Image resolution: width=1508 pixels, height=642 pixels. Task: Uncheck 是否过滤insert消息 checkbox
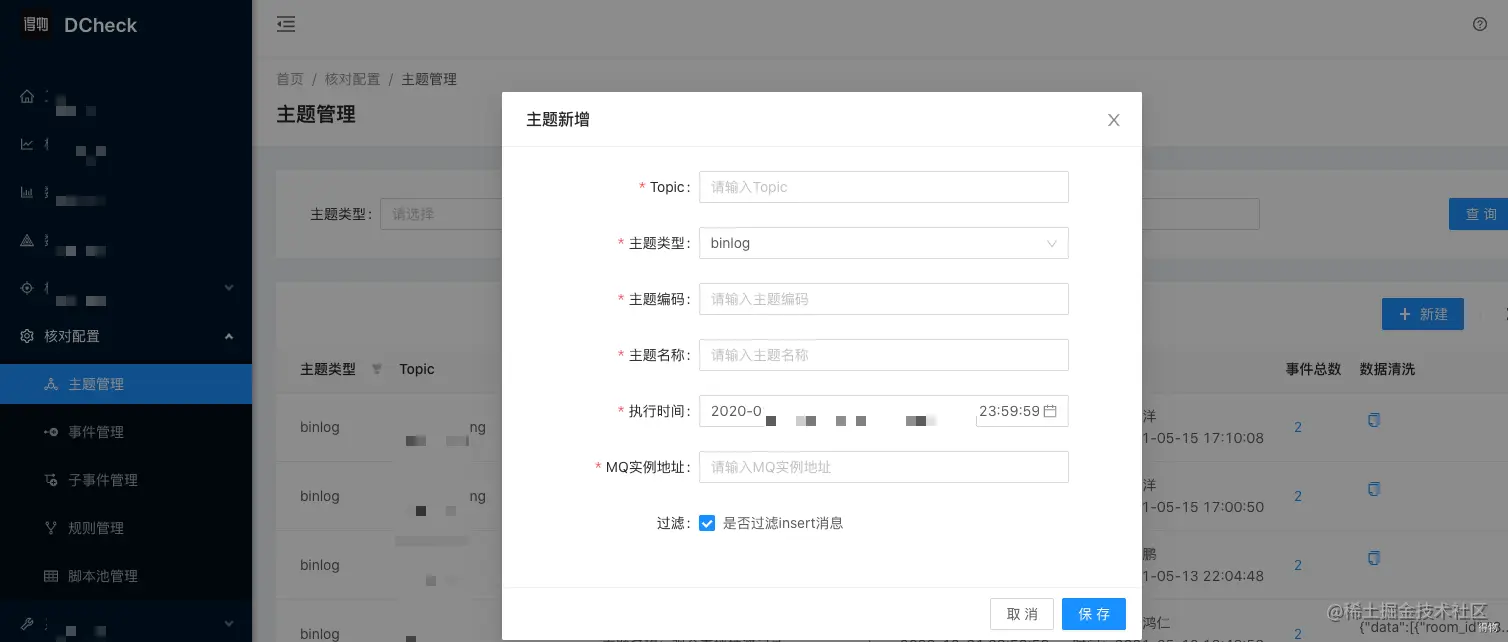[x=707, y=523]
